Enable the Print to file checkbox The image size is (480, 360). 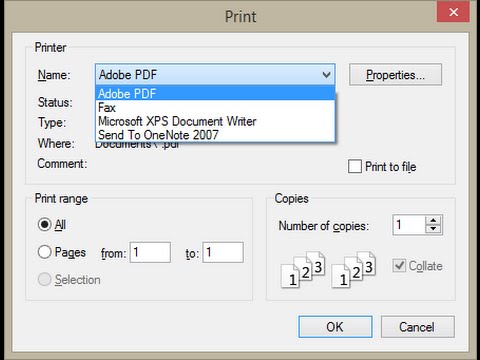(x=355, y=166)
